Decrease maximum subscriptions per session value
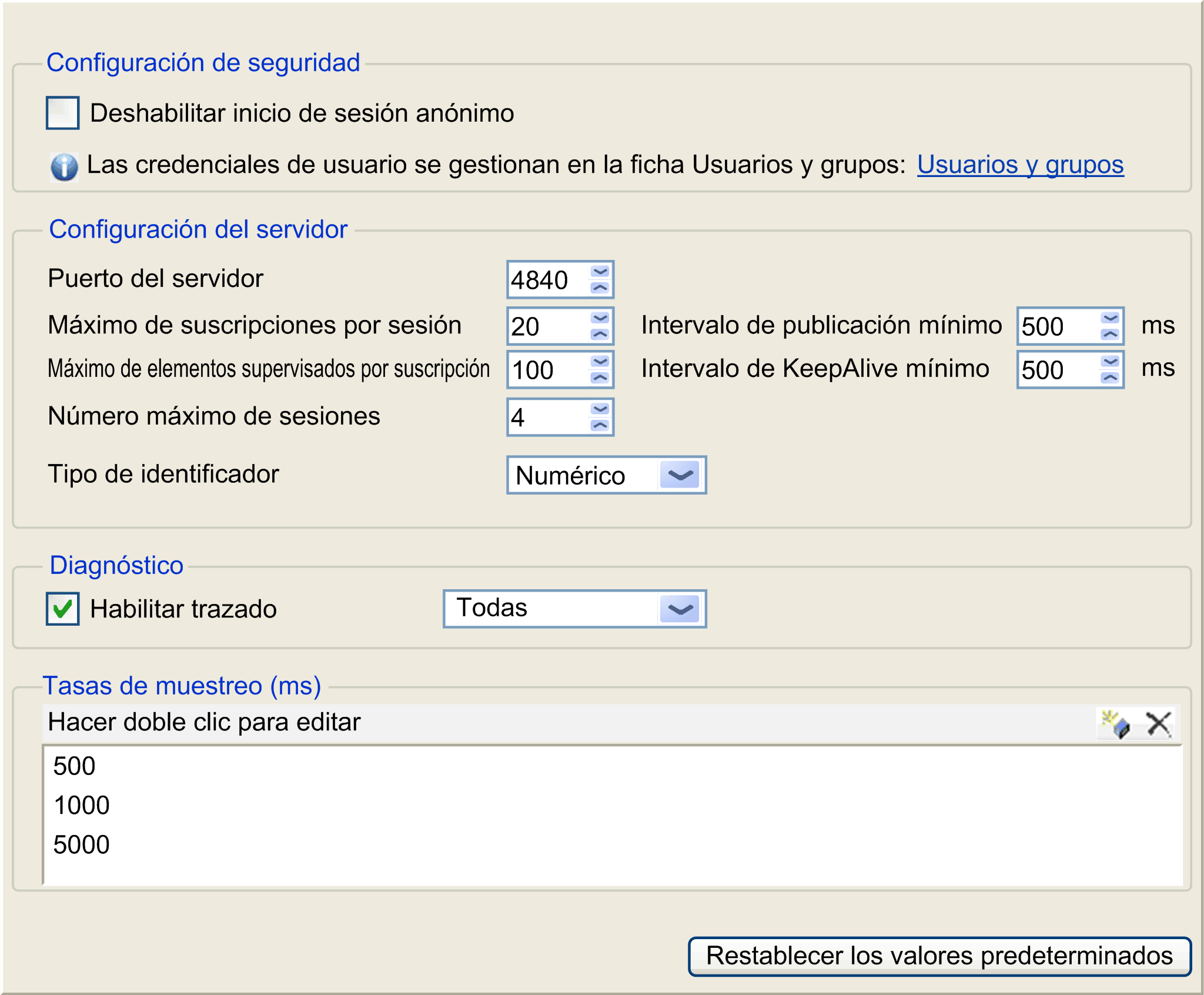This screenshot has height=995, width=1204. (x=600, y=318)
